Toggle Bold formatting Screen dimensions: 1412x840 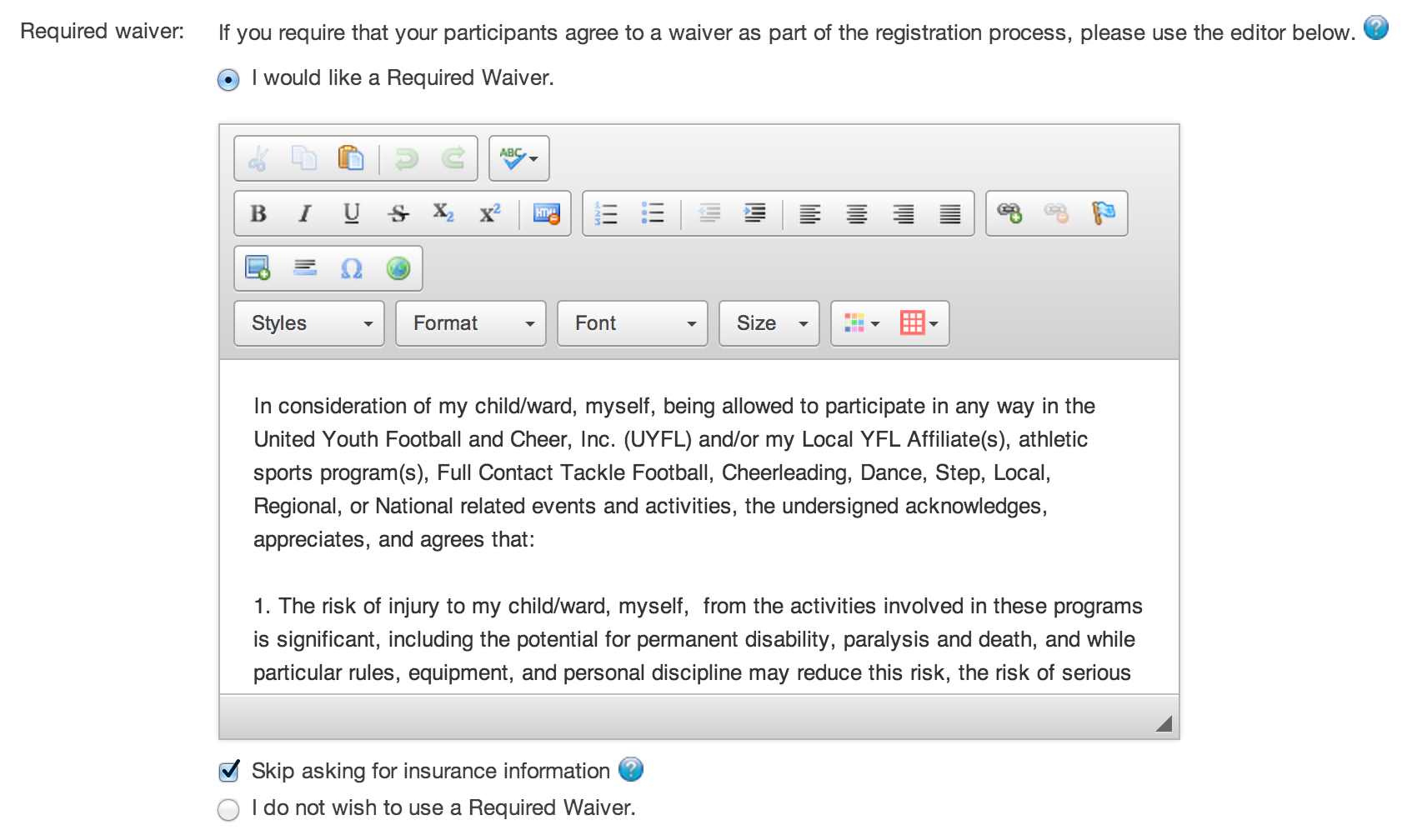pyautogui.click(x=258, y=213)
